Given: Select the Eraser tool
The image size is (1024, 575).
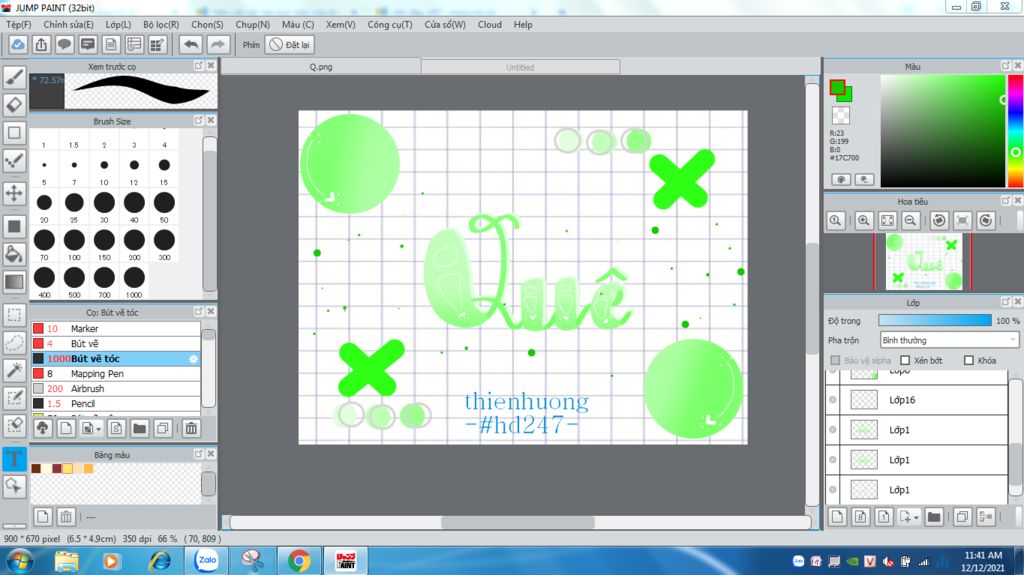Looking at the screenshot, I should coord(14,105).
